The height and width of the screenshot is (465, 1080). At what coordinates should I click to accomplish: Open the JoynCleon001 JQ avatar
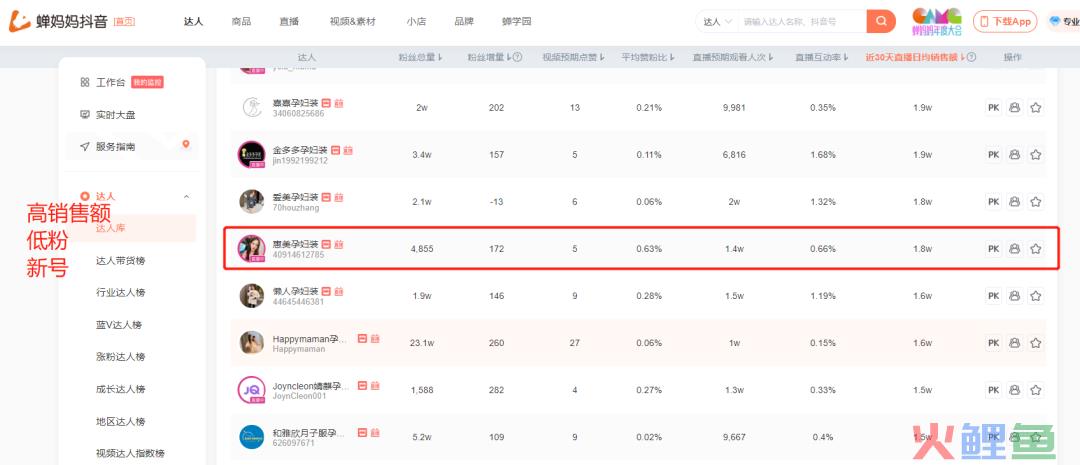point(251,390)
